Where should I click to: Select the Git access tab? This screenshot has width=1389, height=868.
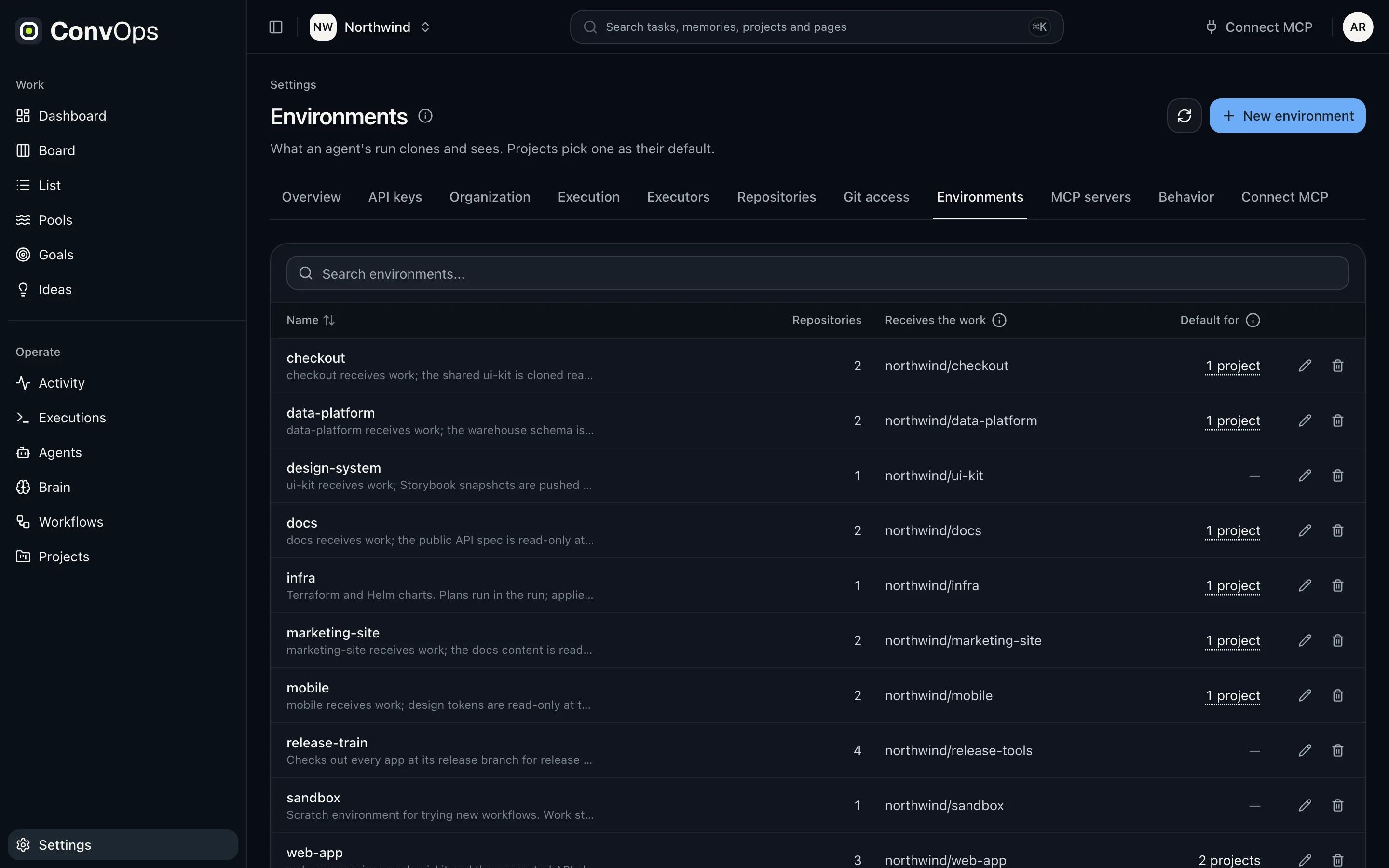(876, 197)
